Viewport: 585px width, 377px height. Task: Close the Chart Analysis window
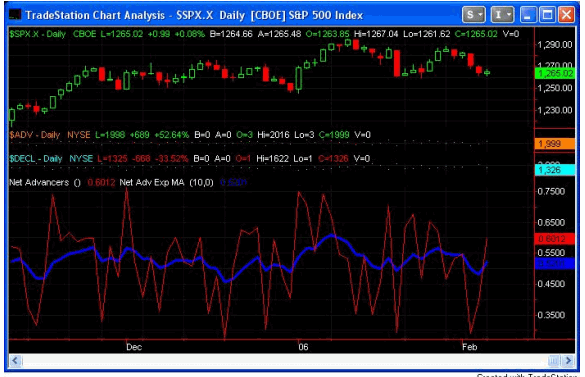point(567,15)
